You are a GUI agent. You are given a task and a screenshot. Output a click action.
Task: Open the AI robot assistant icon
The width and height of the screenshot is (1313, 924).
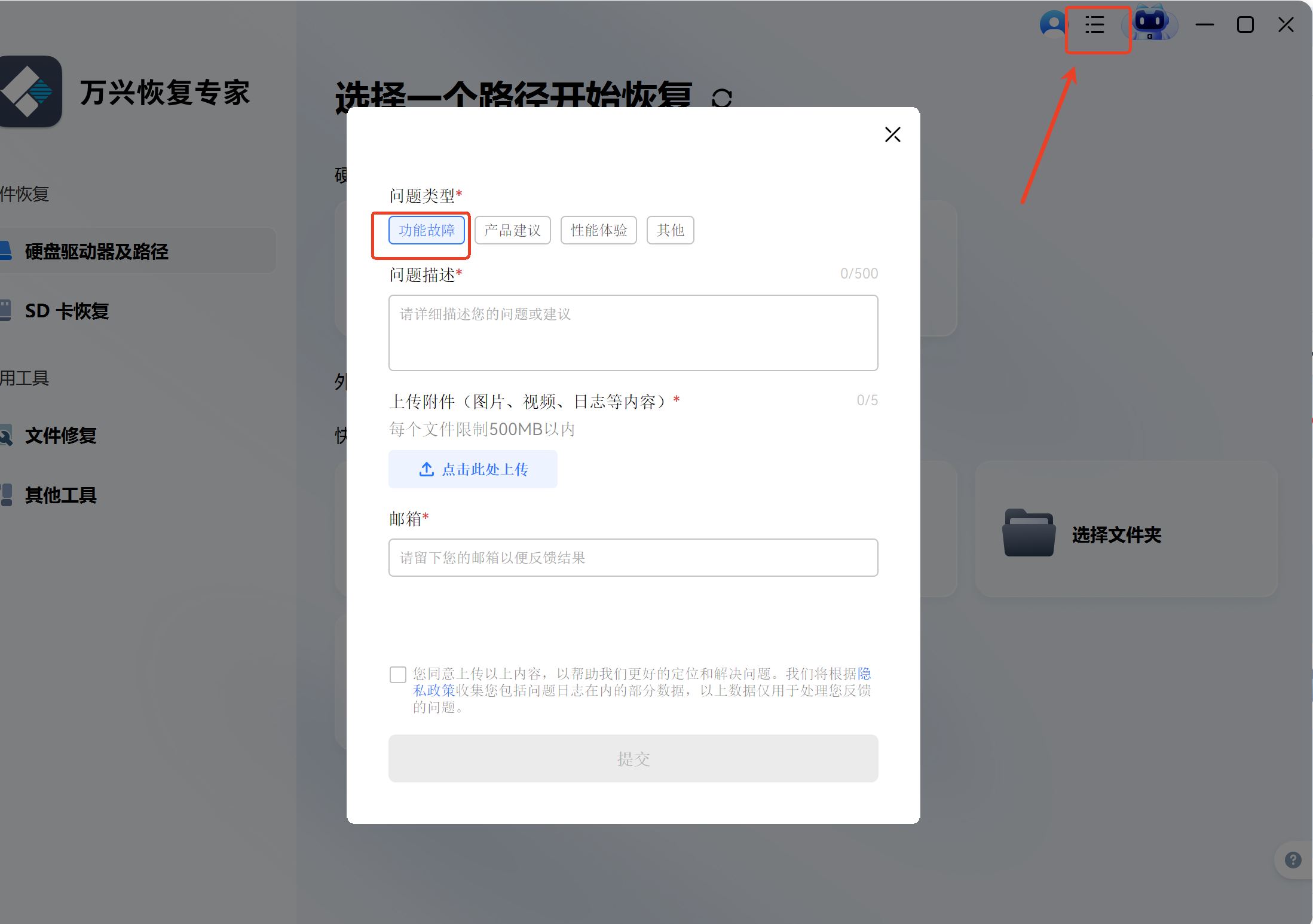[x=1151, y=24]
